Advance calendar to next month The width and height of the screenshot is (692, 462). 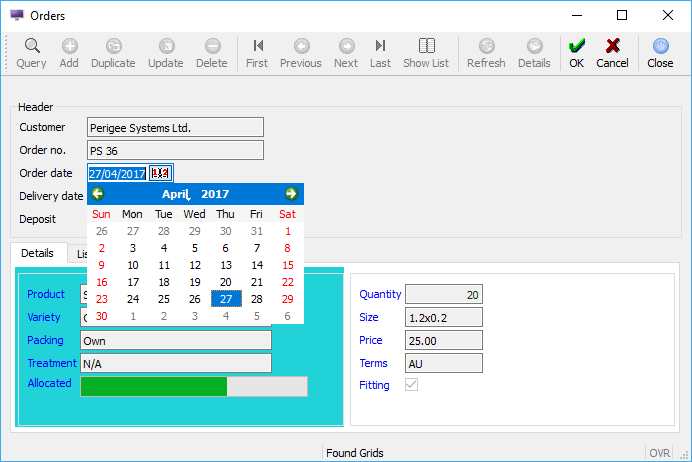click(291, 194)
